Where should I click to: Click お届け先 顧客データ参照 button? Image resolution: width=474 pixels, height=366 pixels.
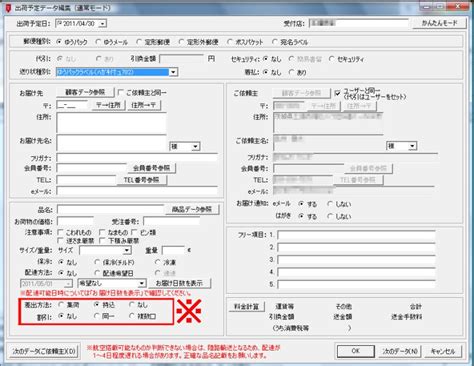point(85,92)
